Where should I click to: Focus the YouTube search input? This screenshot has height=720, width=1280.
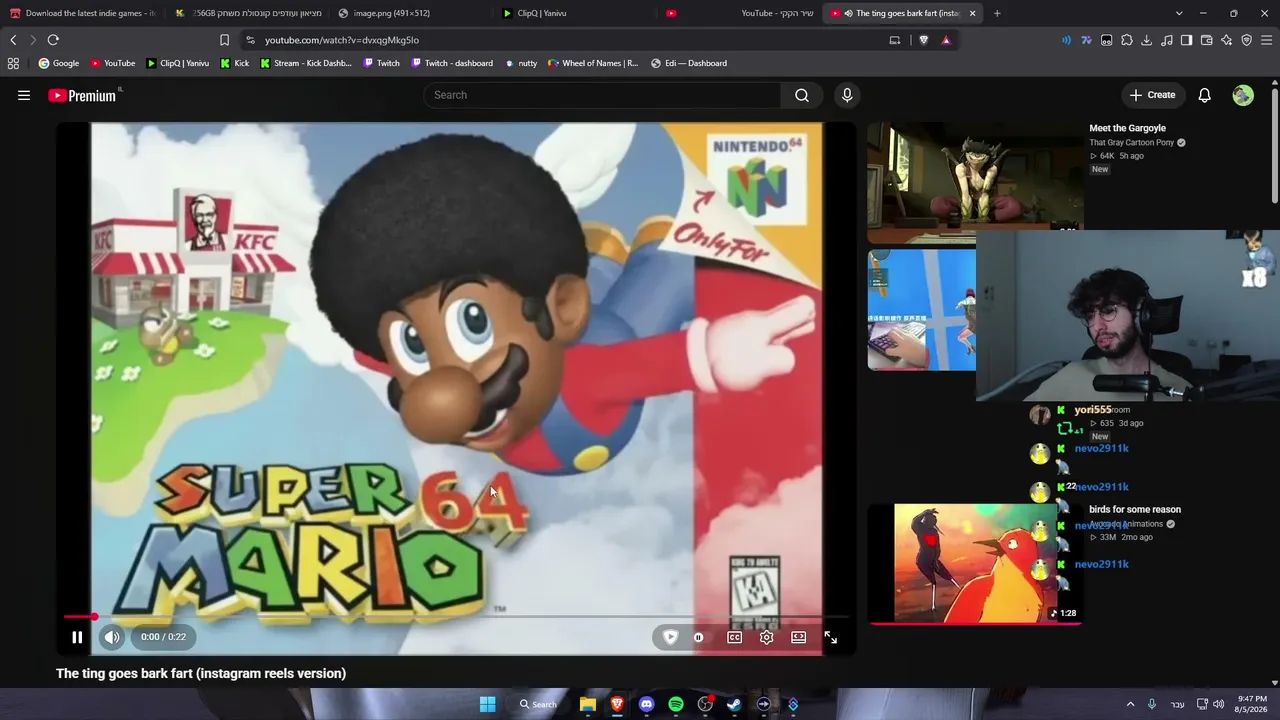(x=602, y=95)
